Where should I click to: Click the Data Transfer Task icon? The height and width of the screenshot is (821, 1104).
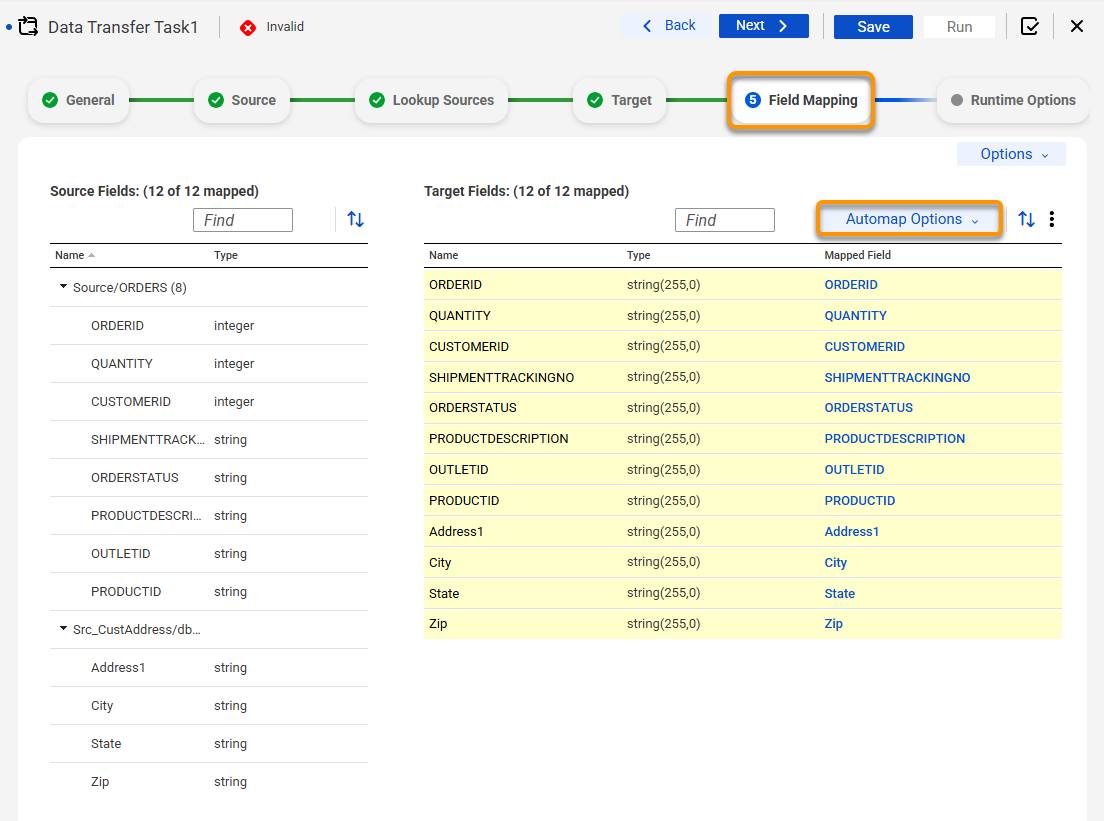[x=28, y=27]
